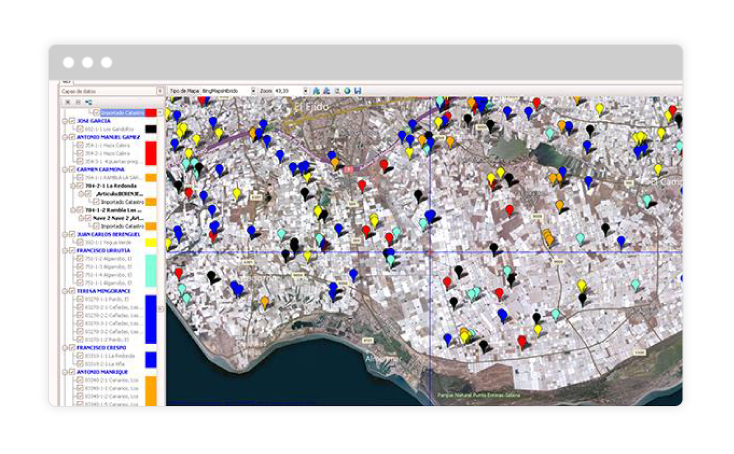The image size is (734, 454).
Task: Collapse the CARMEN CARMONA tree node
Action: point(66,169)
